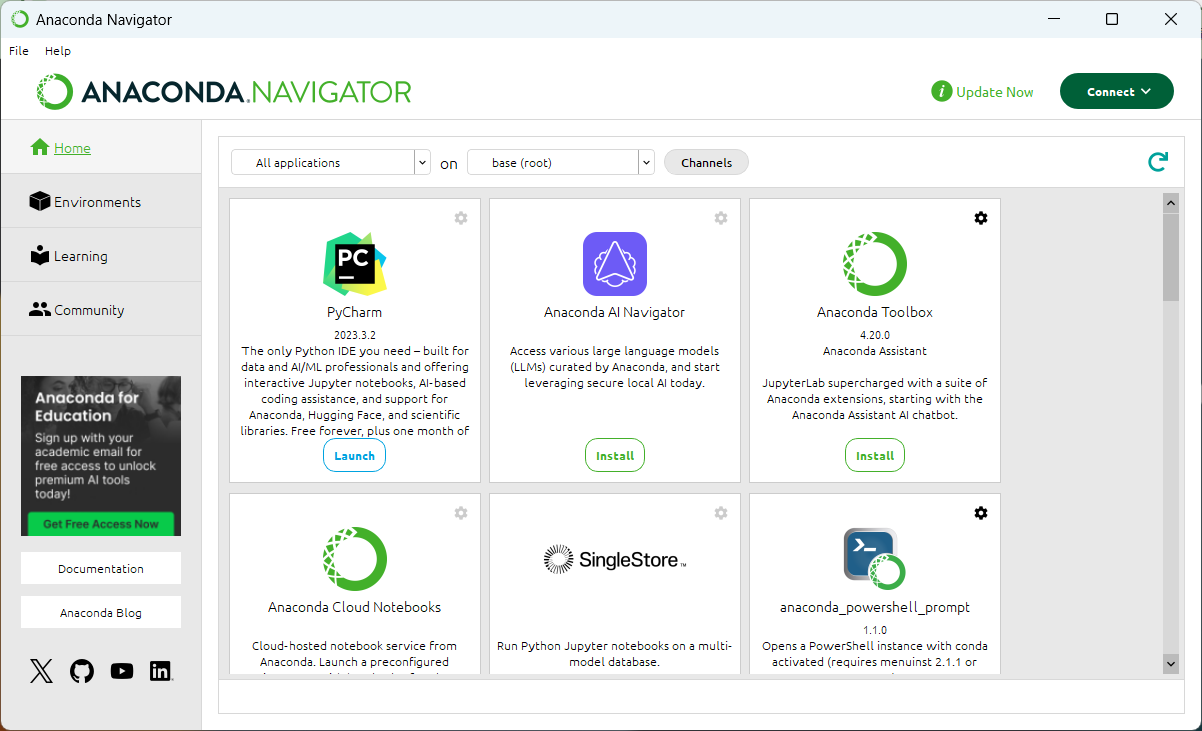Launch PyCharm
This screenshot has height=731, width=1202.
(x=354, y=455)
